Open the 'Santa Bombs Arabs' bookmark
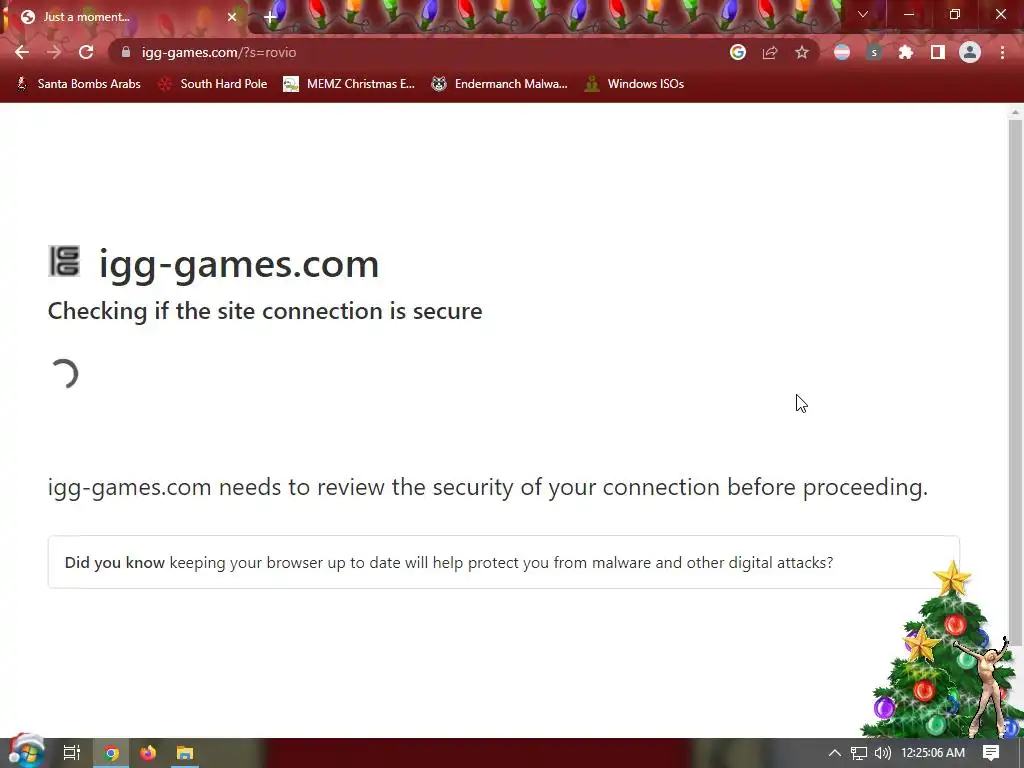This screenshot has width=1024, height=768. (x=78, y=84)
